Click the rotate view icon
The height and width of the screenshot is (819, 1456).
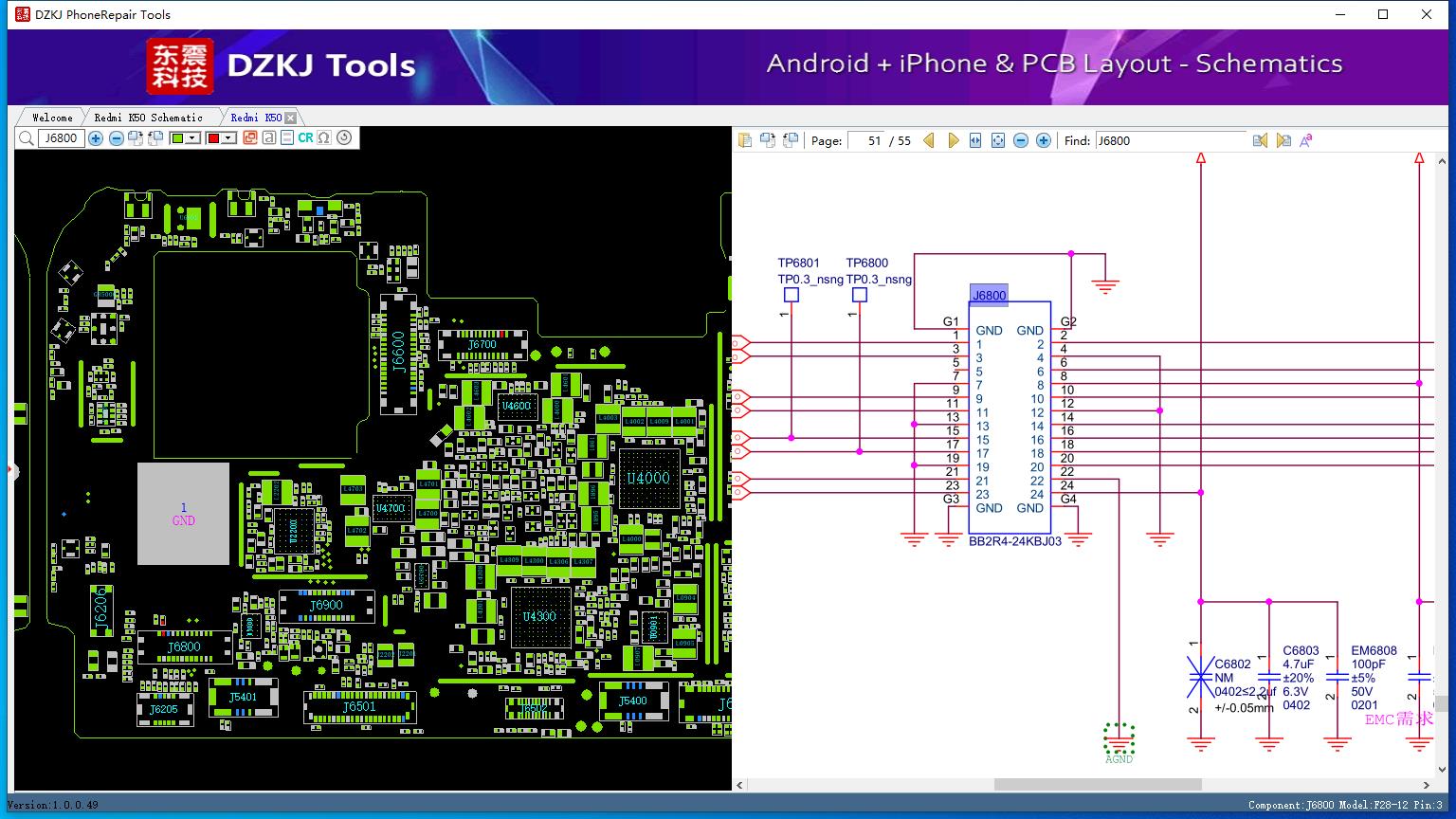point(343,138)
